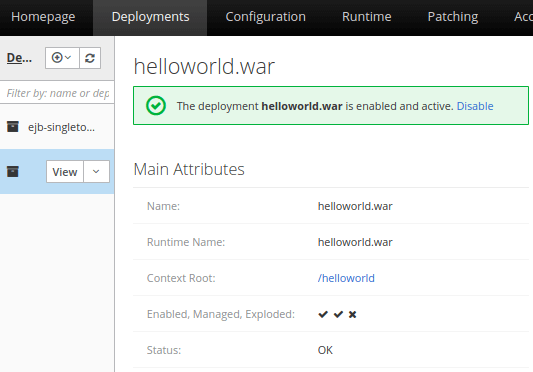The width and height of the screenshot is (533, 372).
Task: Click the De... column header link
Action: pos(19,58)
